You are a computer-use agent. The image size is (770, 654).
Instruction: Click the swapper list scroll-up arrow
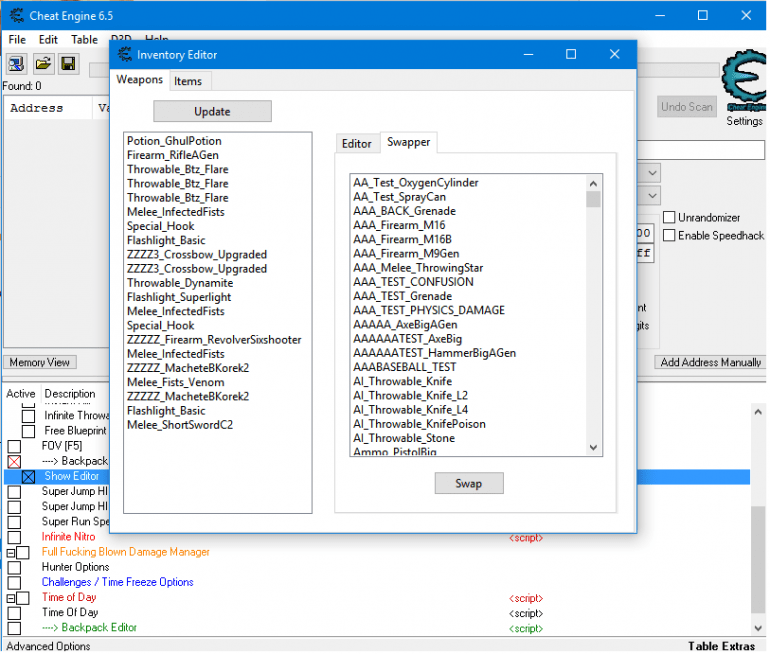tap(593, 183)
